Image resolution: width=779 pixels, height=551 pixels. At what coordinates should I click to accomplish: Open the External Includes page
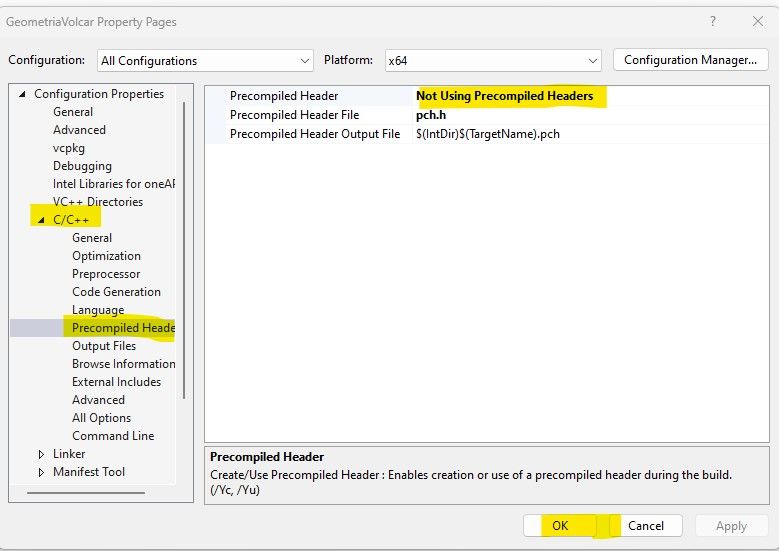[116, 382]
